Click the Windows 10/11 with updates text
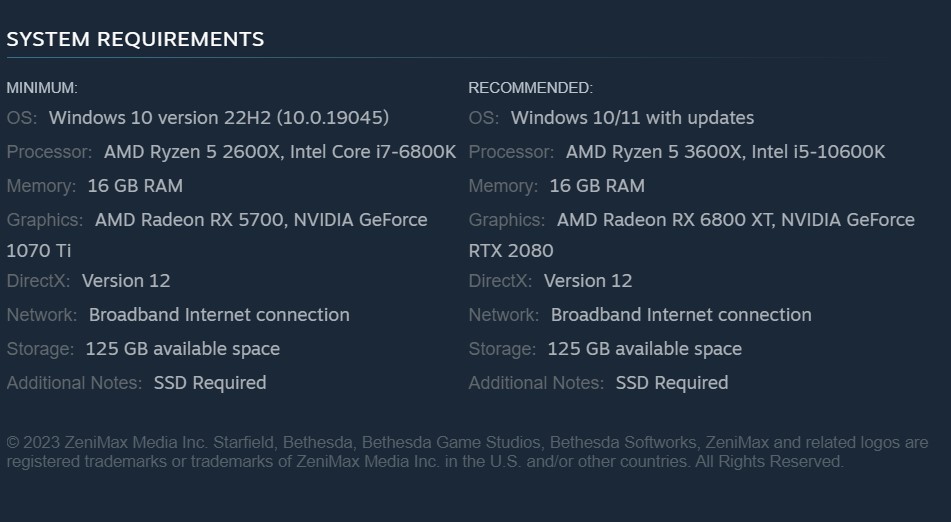 (632, 118)
